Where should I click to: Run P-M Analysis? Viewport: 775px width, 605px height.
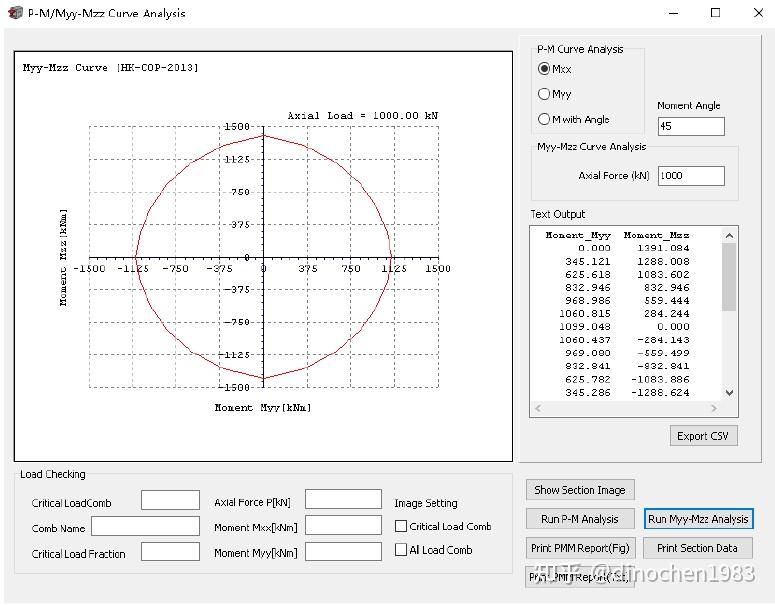pos(580,519)
